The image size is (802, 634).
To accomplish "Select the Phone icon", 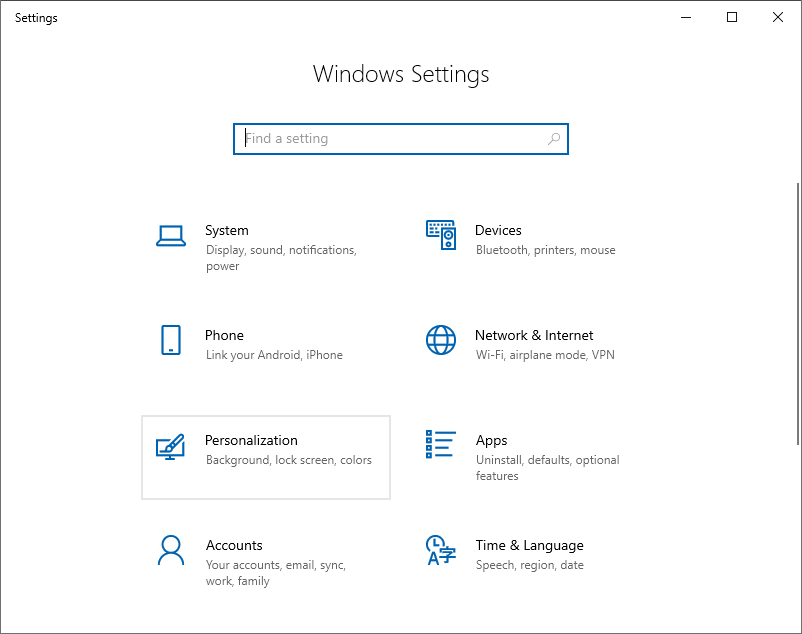I will (171, 340).
